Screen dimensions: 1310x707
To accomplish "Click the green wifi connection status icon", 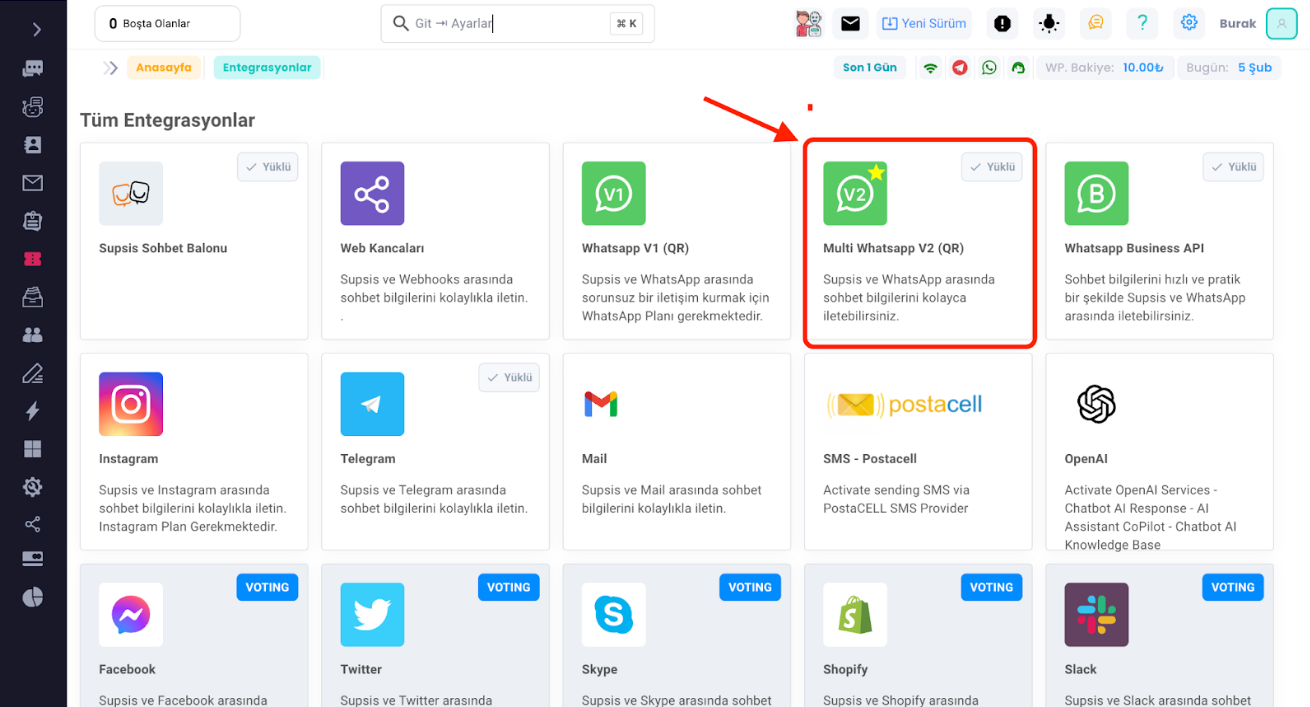I will (x=931, y=68).
